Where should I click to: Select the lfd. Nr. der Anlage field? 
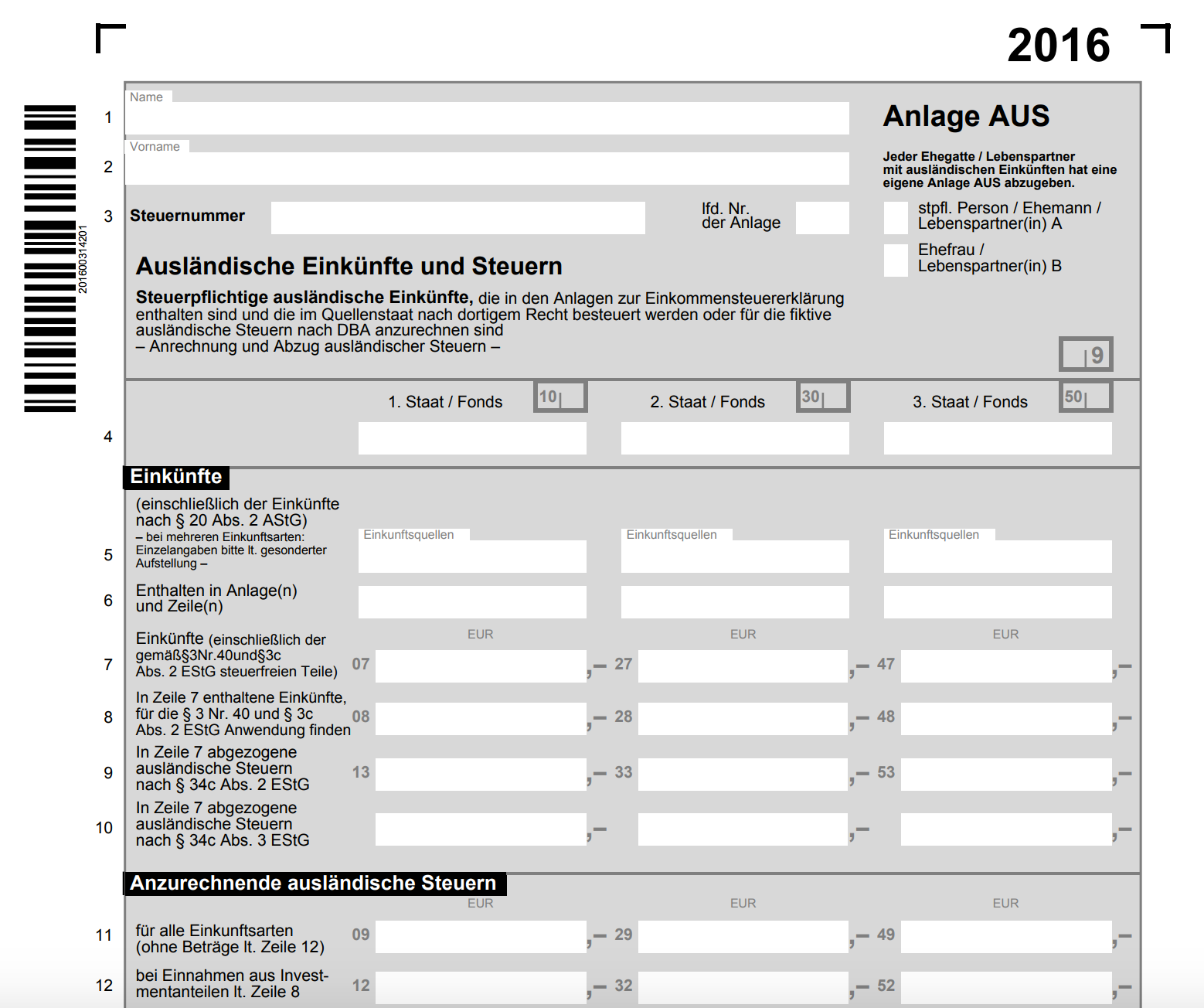click(822, 218)
